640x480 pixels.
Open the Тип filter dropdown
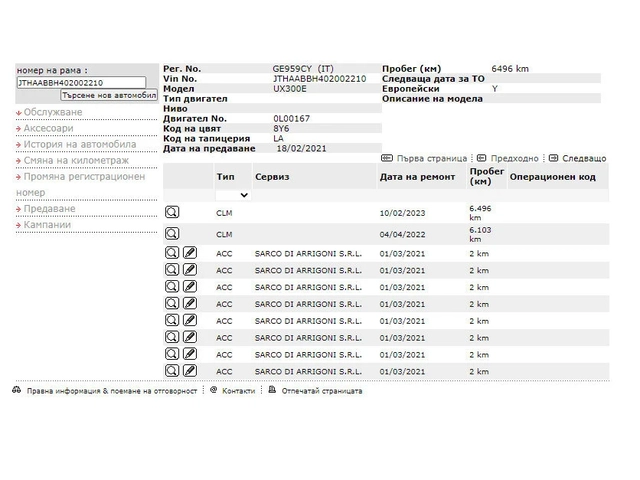click(233, 195)
